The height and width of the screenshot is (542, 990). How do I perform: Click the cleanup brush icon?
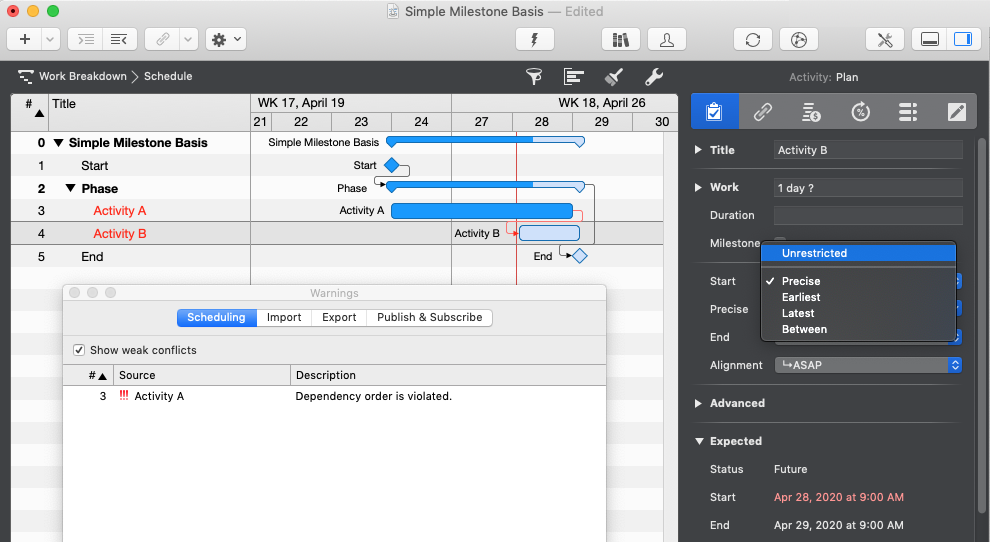[x=614, y=77]
